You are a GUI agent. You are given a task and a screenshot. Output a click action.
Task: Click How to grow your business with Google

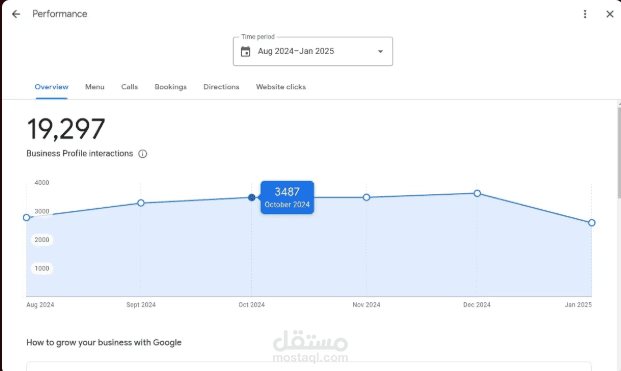point(104,342)
